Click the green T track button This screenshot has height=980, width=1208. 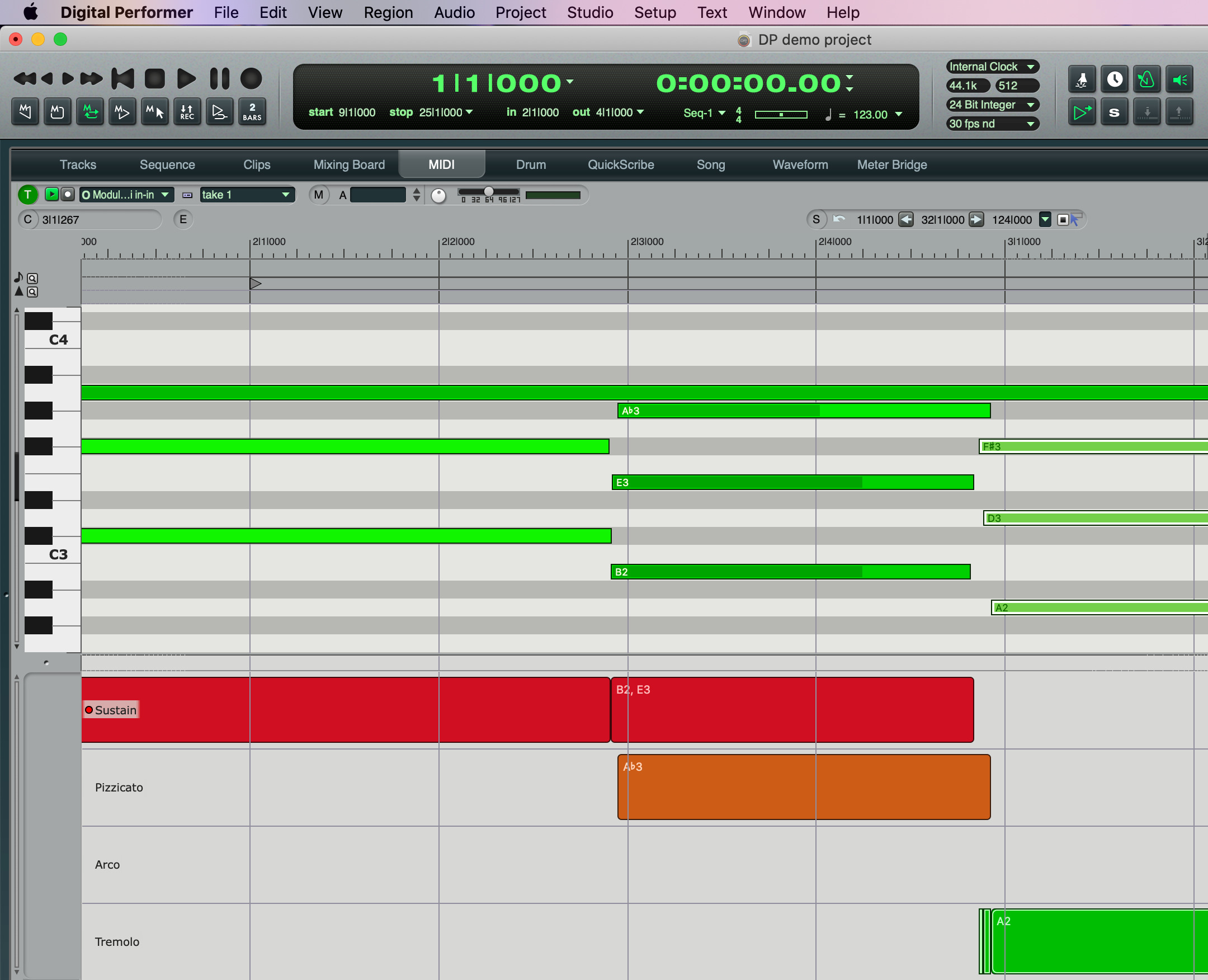[27, 195]
